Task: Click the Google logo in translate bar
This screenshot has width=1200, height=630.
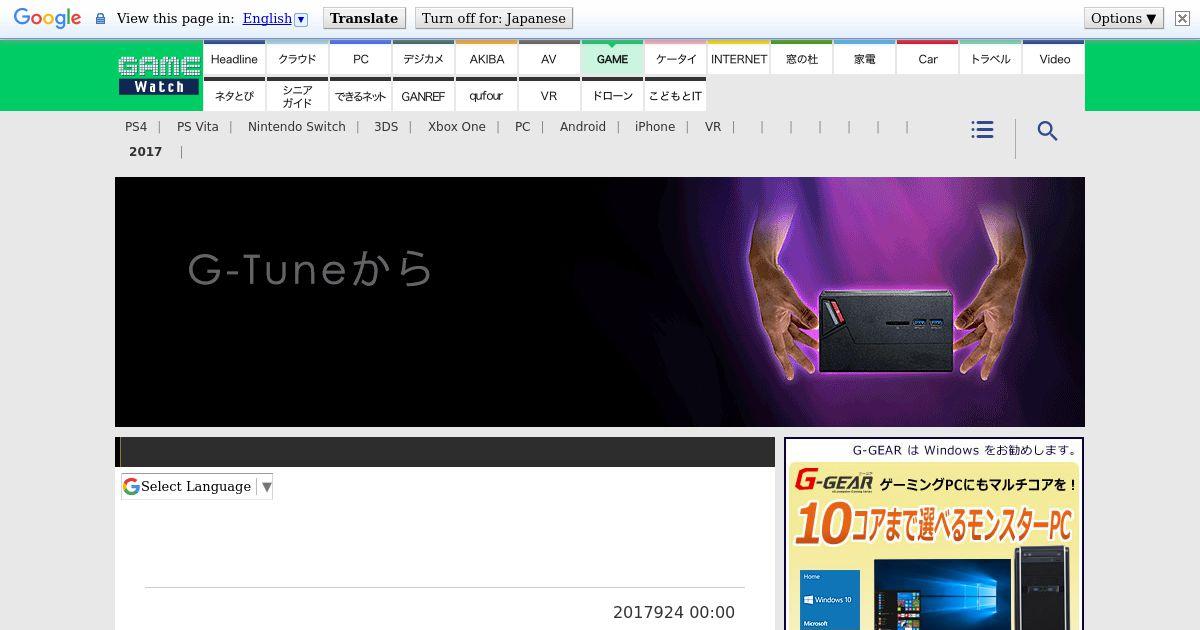Action: (47, 18)
